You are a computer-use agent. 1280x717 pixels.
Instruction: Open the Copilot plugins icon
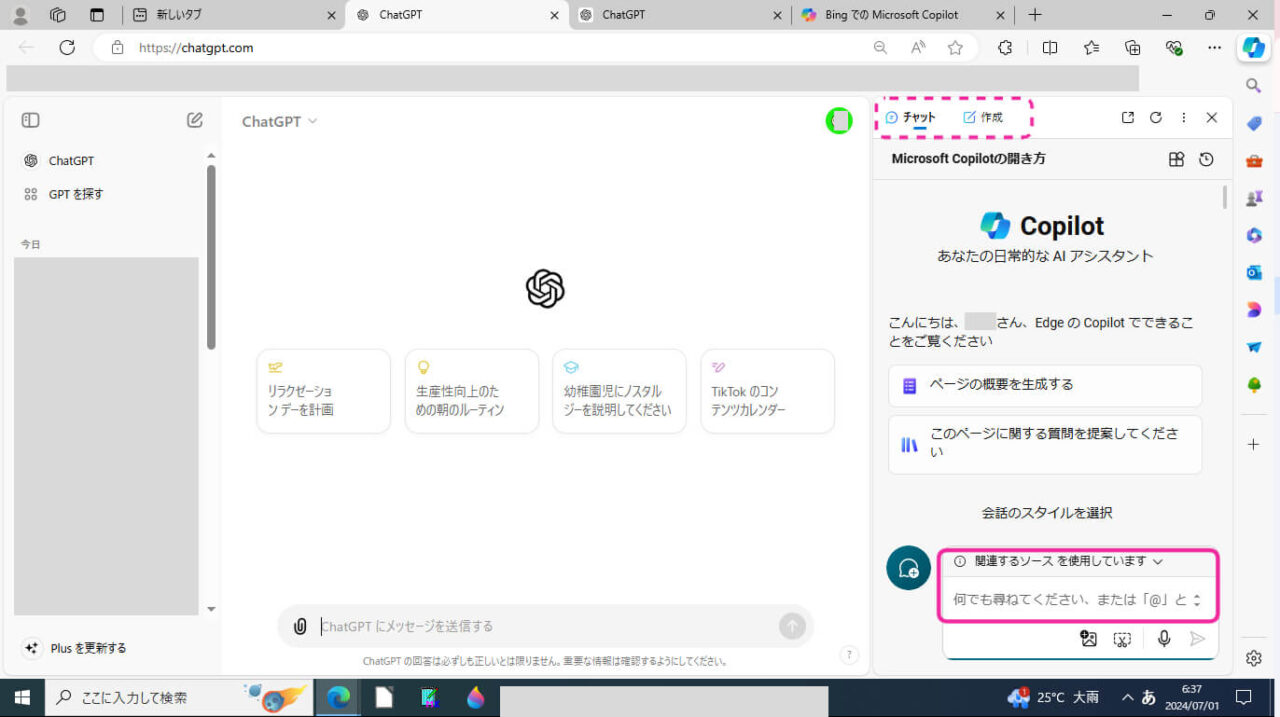pos(1177,160)
